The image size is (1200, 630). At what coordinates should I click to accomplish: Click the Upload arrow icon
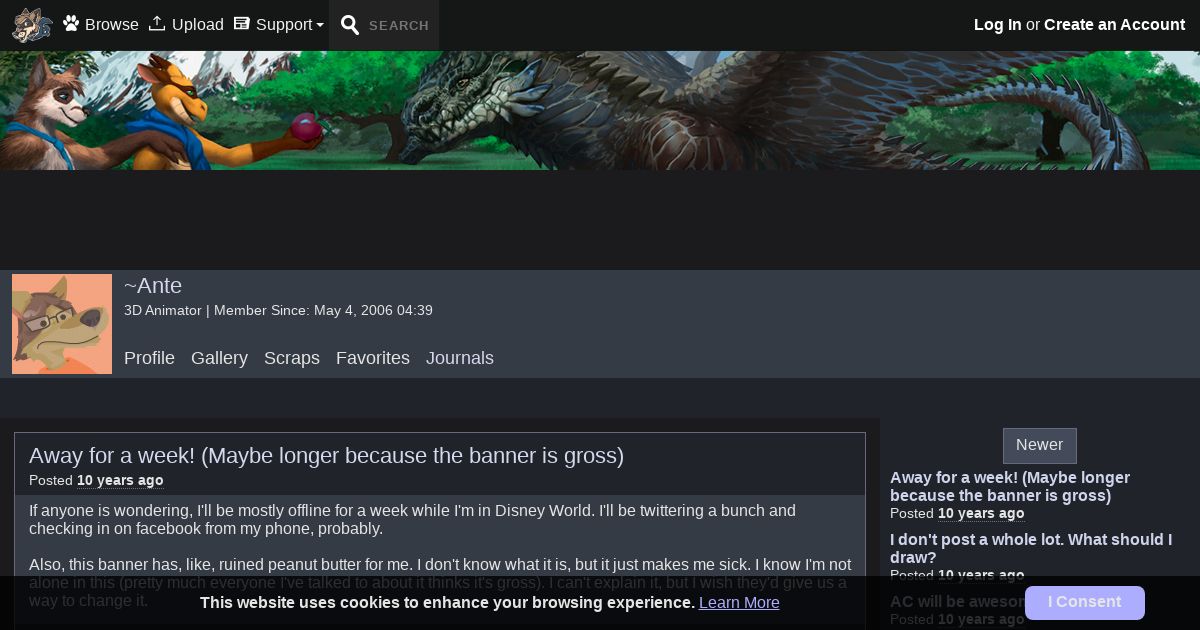coord(157,23)
